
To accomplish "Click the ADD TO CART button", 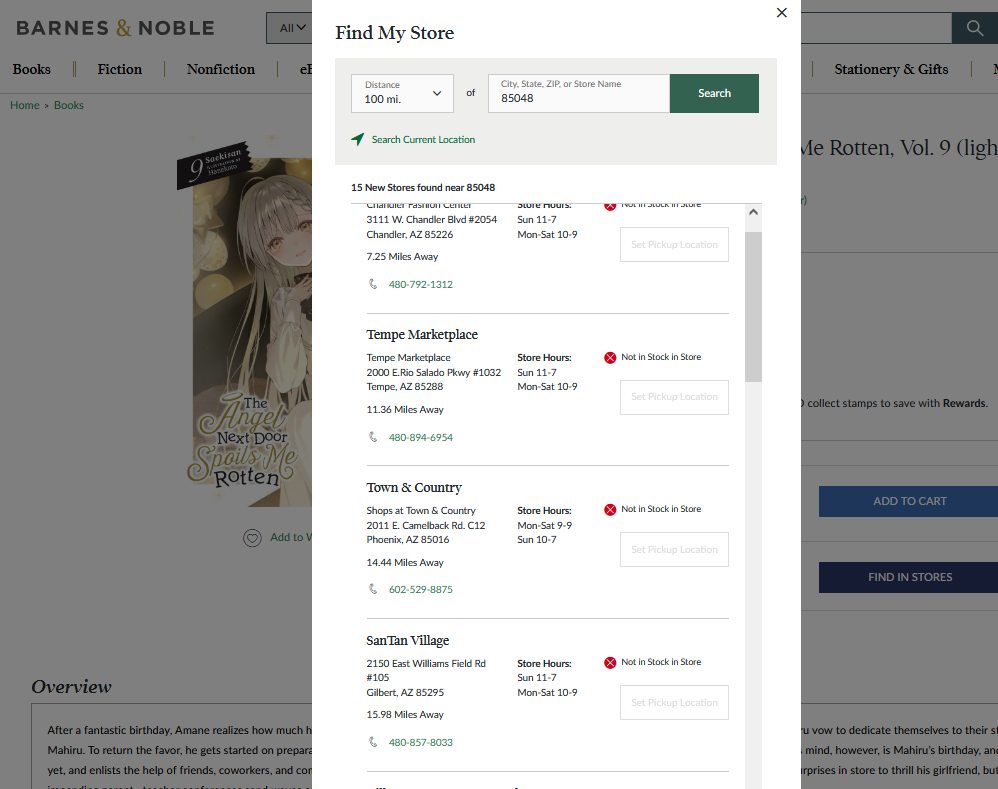I will pyautogui.click(x=908, y=501).
